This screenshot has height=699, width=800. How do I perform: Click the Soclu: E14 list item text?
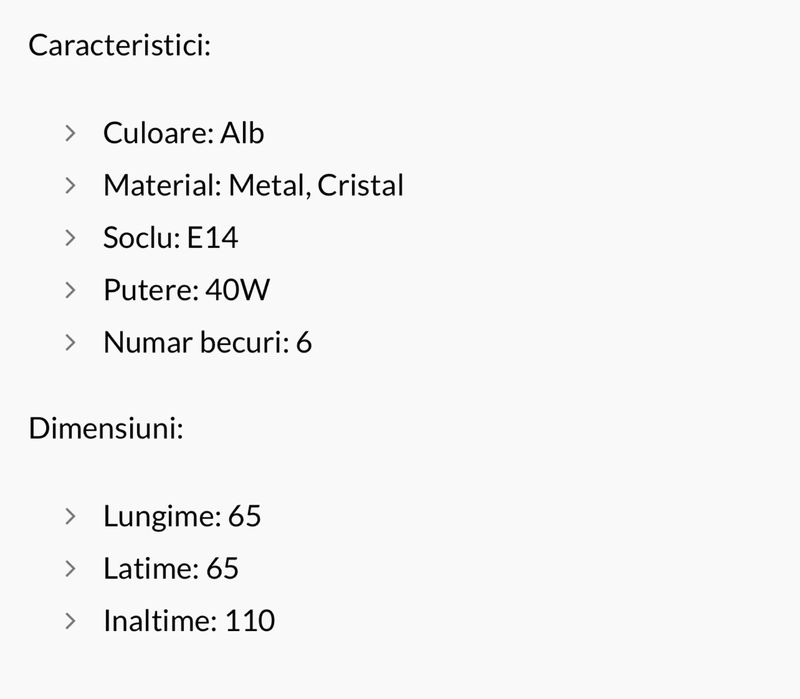point(170,238)
